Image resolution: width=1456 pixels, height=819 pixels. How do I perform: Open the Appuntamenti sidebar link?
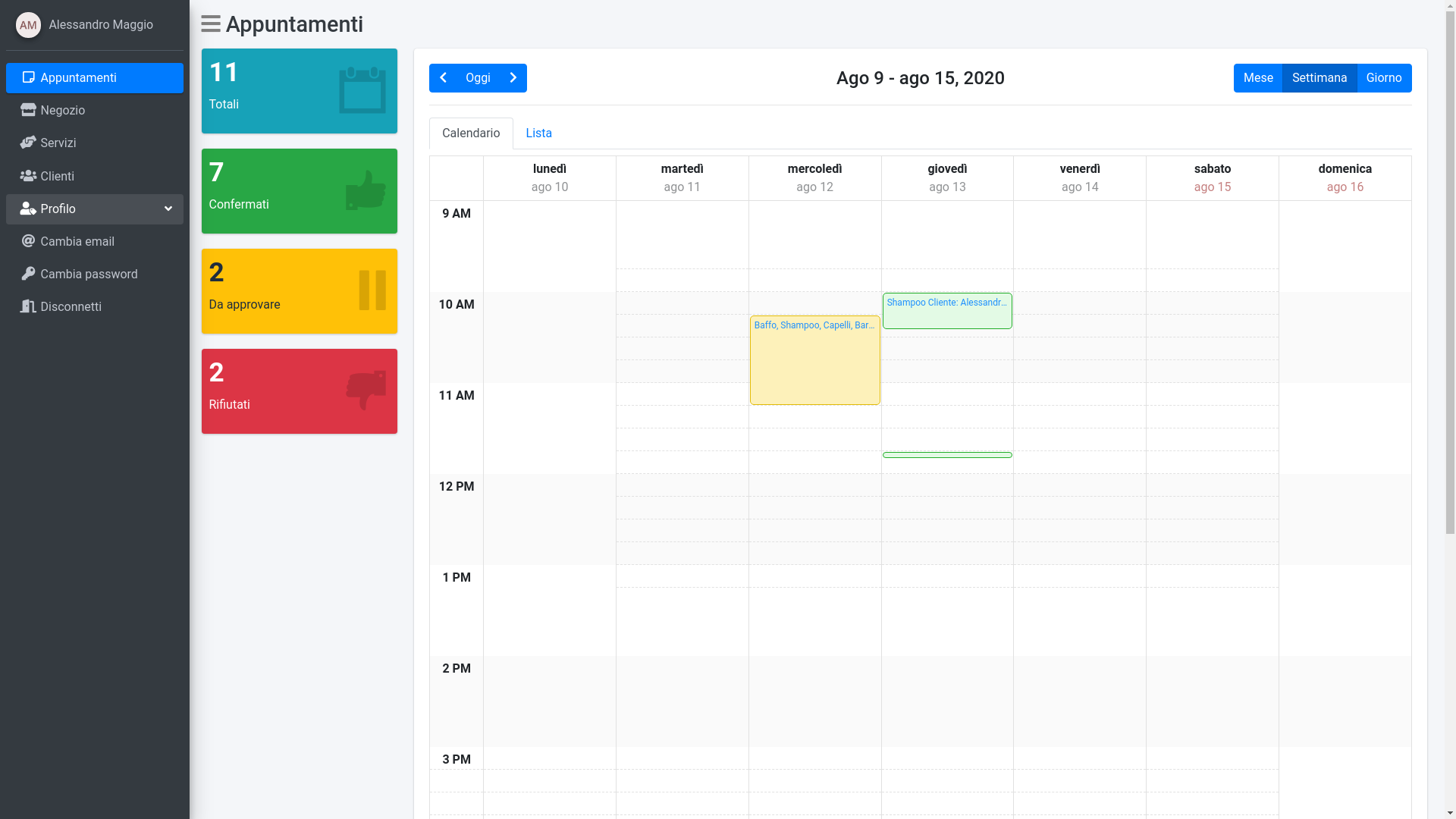[x=95, y=78]
